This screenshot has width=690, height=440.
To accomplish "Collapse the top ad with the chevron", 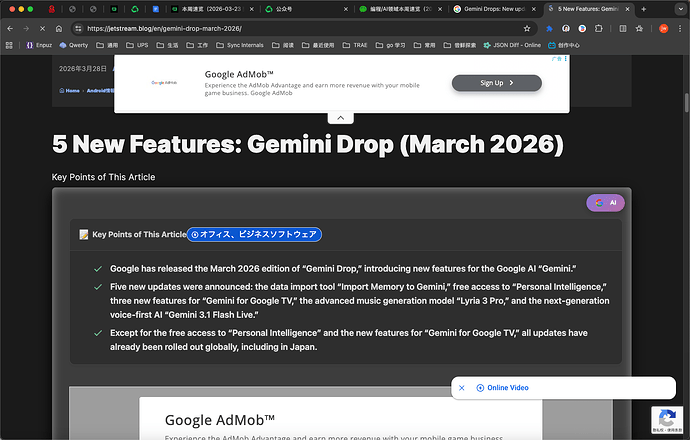I will 340,117.
